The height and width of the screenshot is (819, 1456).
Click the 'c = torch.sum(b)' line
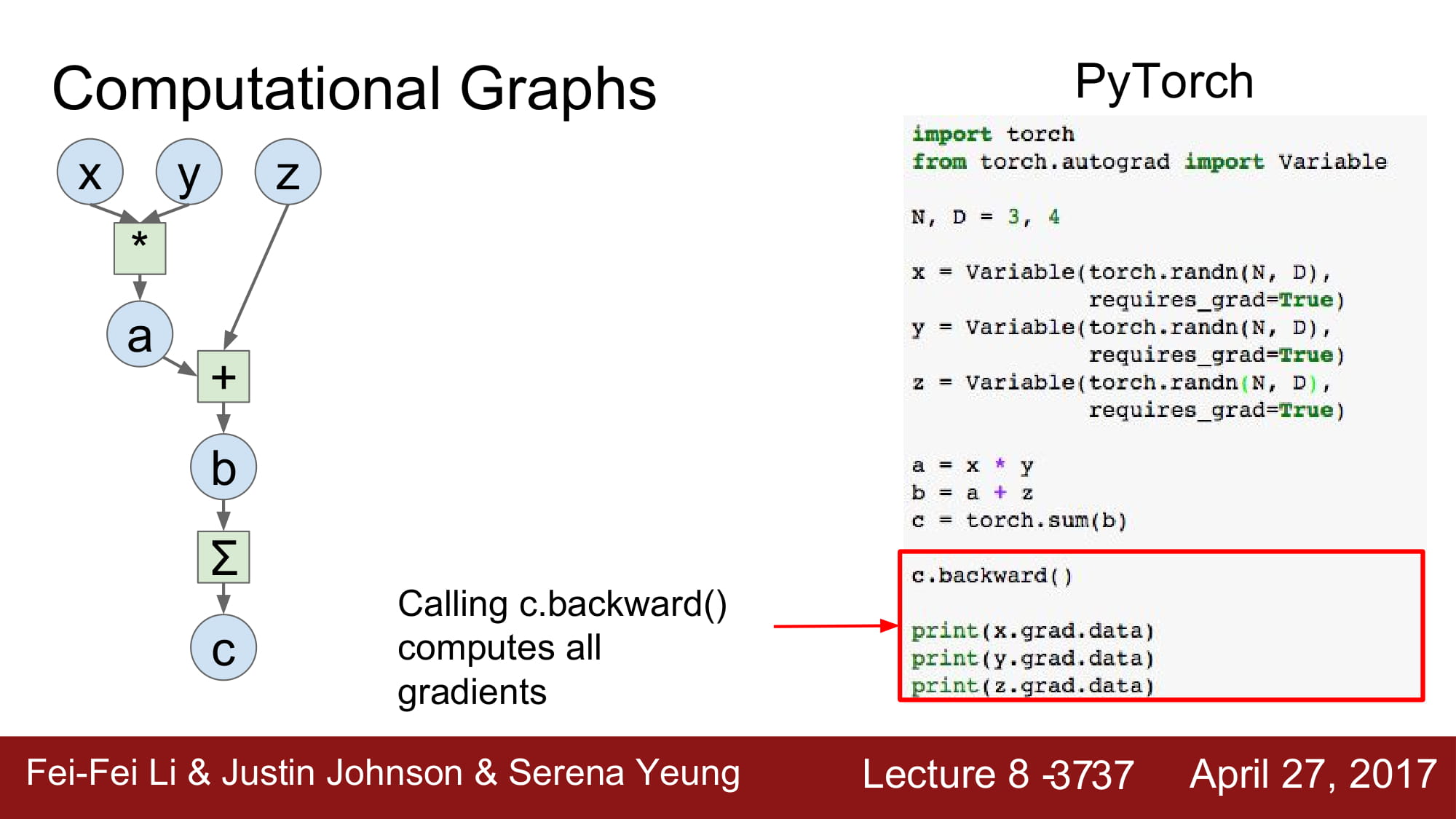pyautogui.click(x=1019, y=521)
